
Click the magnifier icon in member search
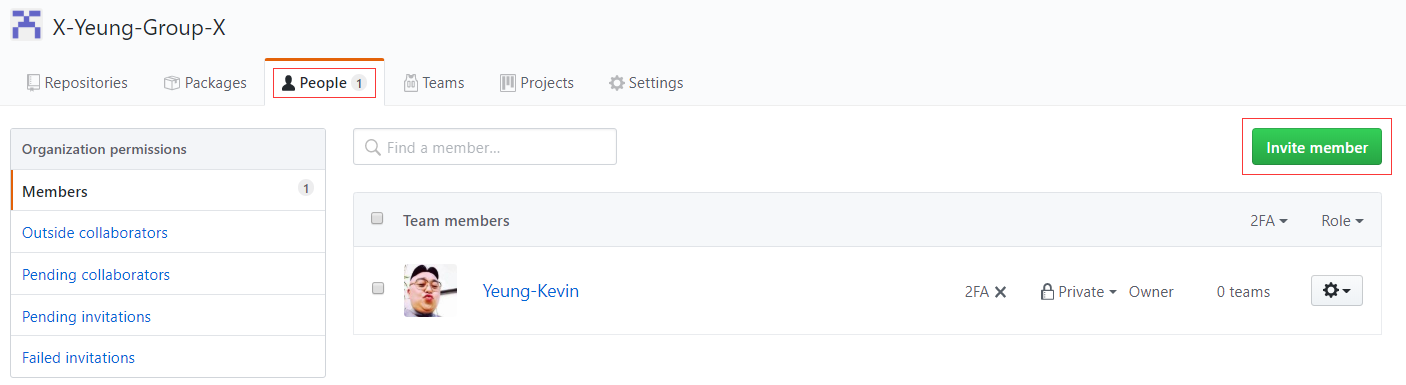pos(372,147)
